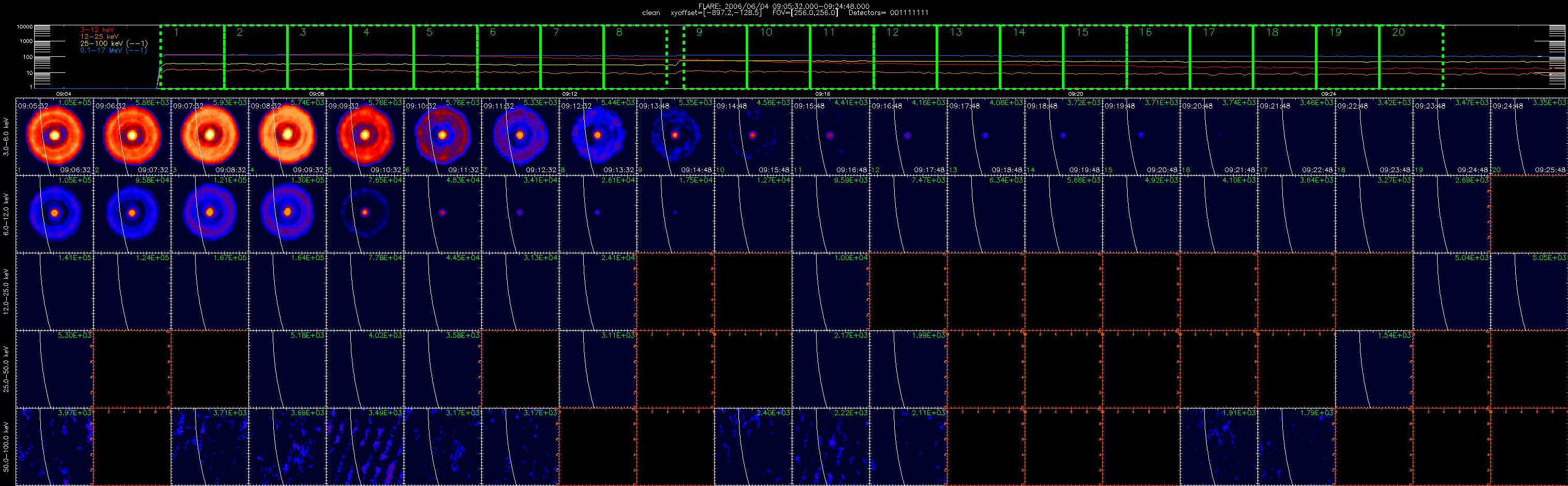The height and width of the screenshot is (486, 1568).
Task: Open the 12-25 keV image with peak 5.05E+03
Action: point(1529,292)
